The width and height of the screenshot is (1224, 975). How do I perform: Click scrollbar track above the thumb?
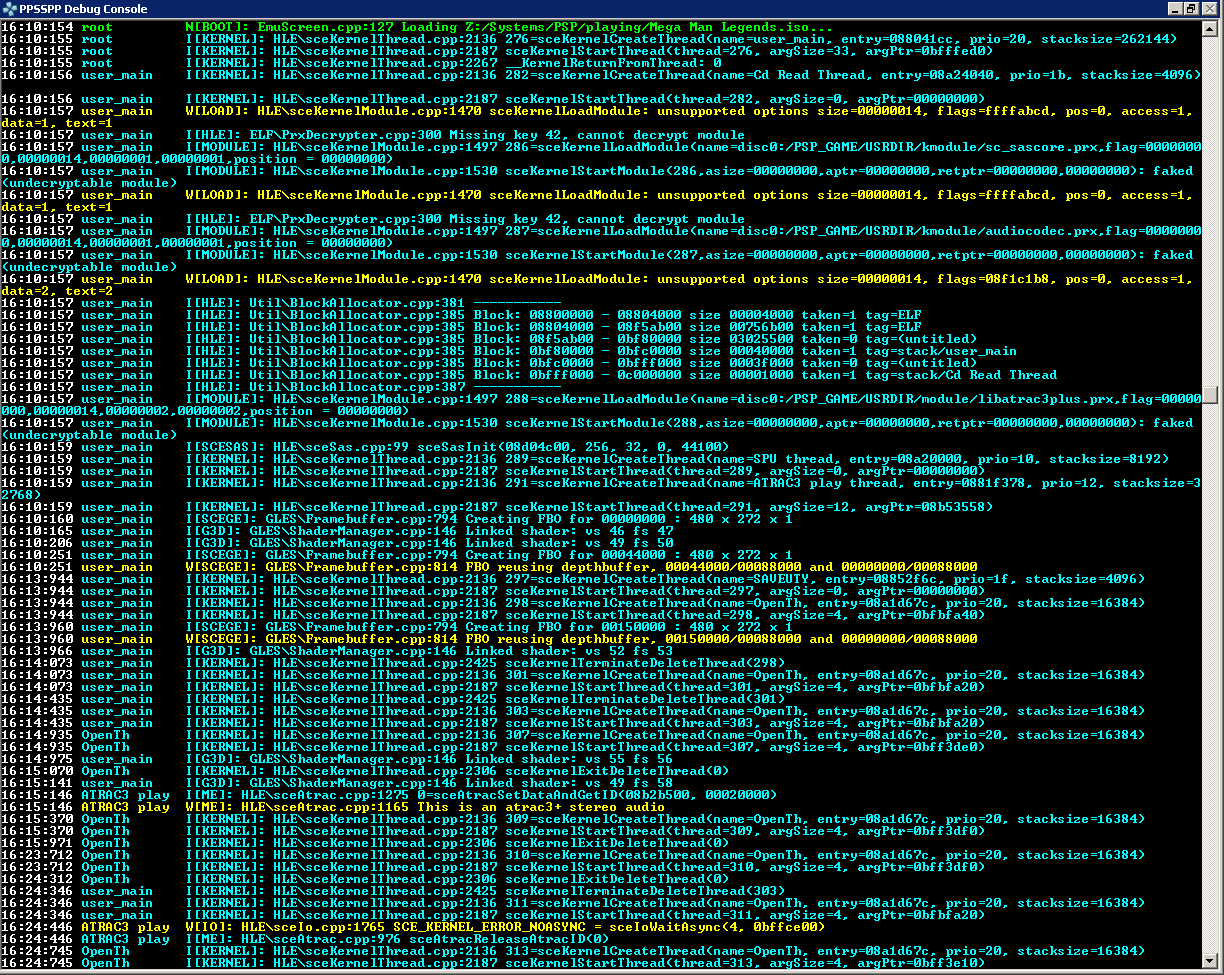pyautogui.click(x=1212, y=200)
